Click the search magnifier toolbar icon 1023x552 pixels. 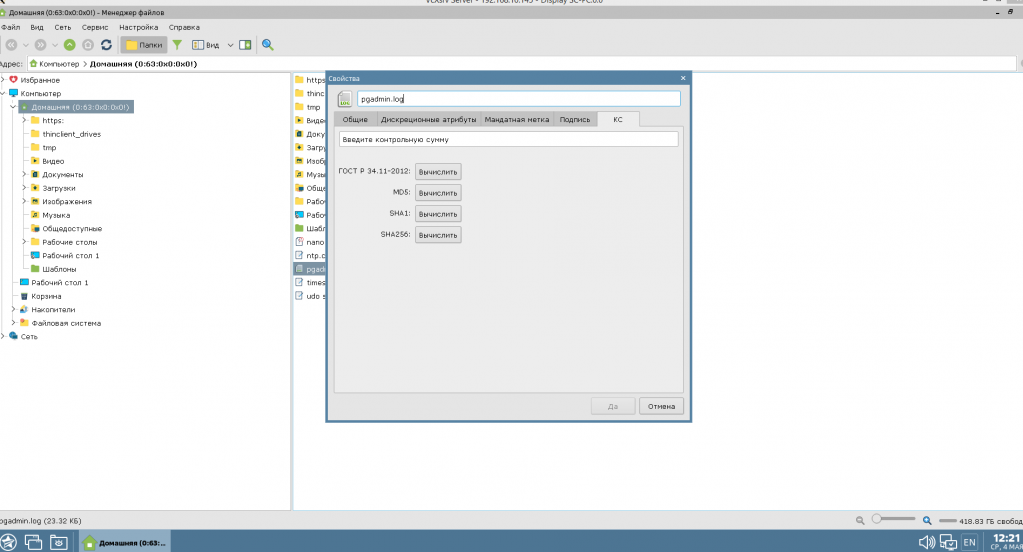(267, 45)
